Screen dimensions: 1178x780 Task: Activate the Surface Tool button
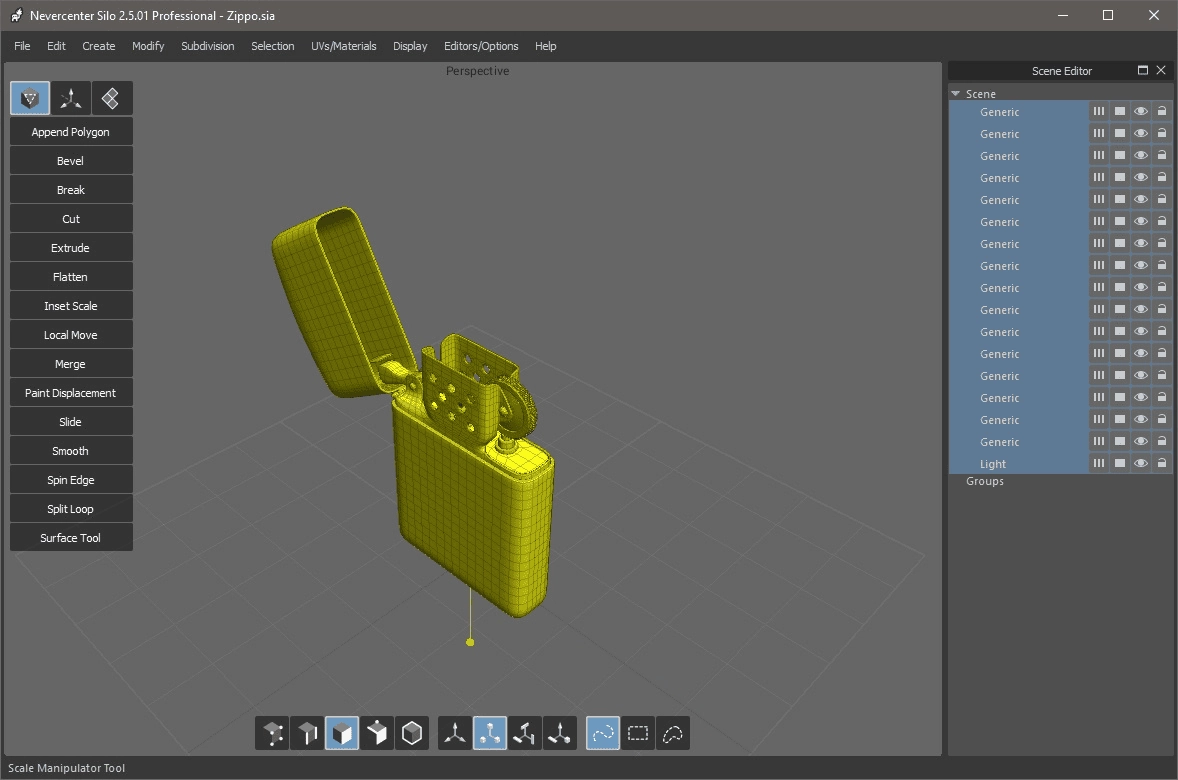(x=71, y=538)
